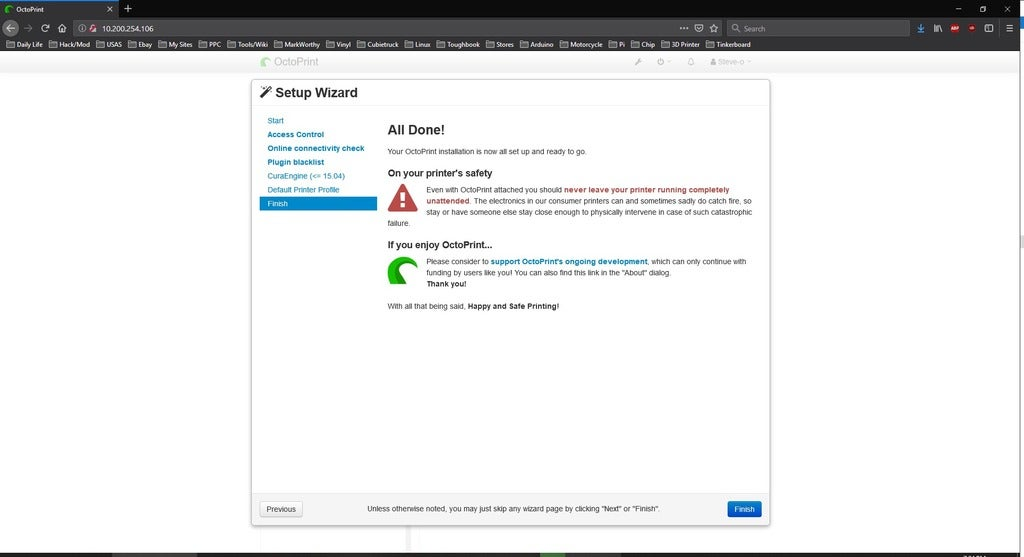Open the Firefox hamburger menu

coord(1009,28)
